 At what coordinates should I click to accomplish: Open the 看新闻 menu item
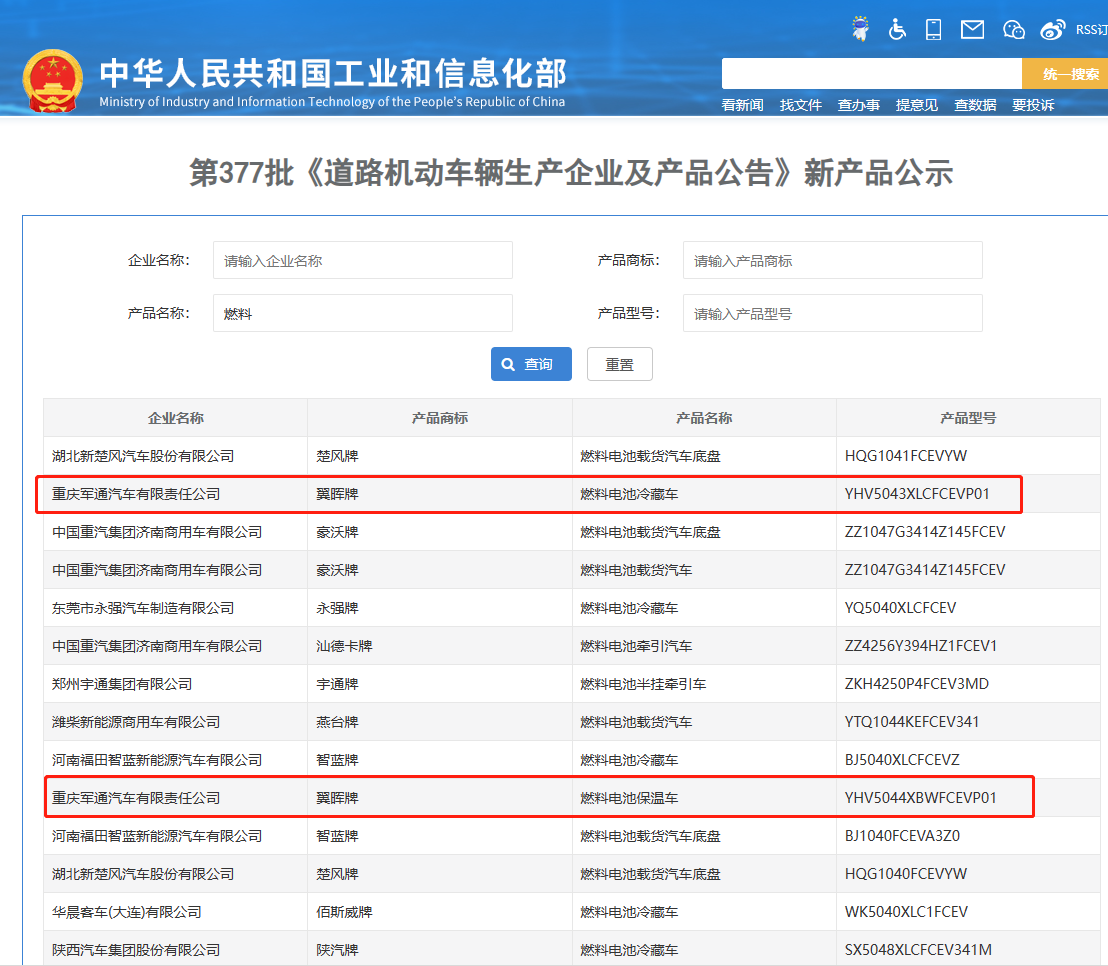coord(743,105)
